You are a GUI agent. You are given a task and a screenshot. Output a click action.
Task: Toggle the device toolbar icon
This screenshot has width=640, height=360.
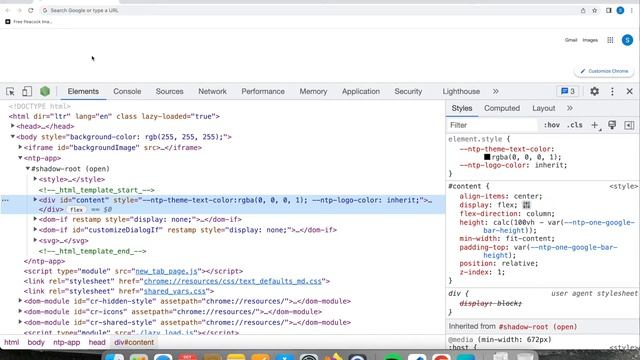coord(27,91)
